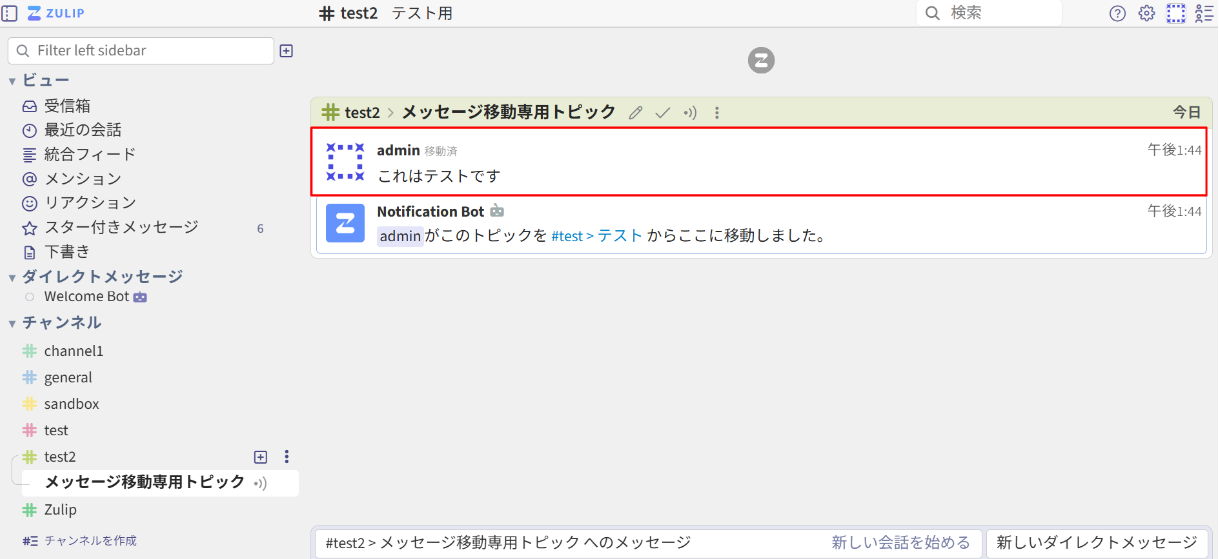
Task: Select the test2 channel in sidebar
Action: pyautogui.click(x=60, y=457)
